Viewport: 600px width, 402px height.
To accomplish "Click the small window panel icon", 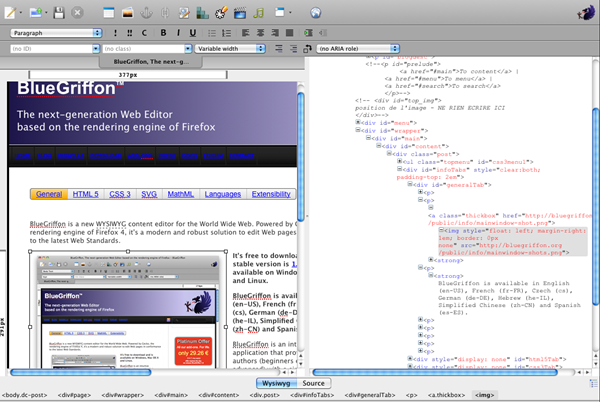I will pyautogui.click(x=280, y=13).
